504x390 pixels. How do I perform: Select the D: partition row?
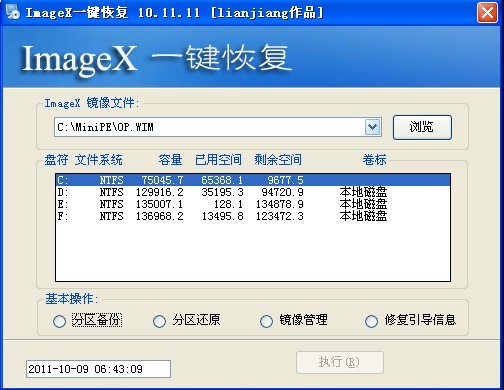pyautogui.click(x=253, y=192)
